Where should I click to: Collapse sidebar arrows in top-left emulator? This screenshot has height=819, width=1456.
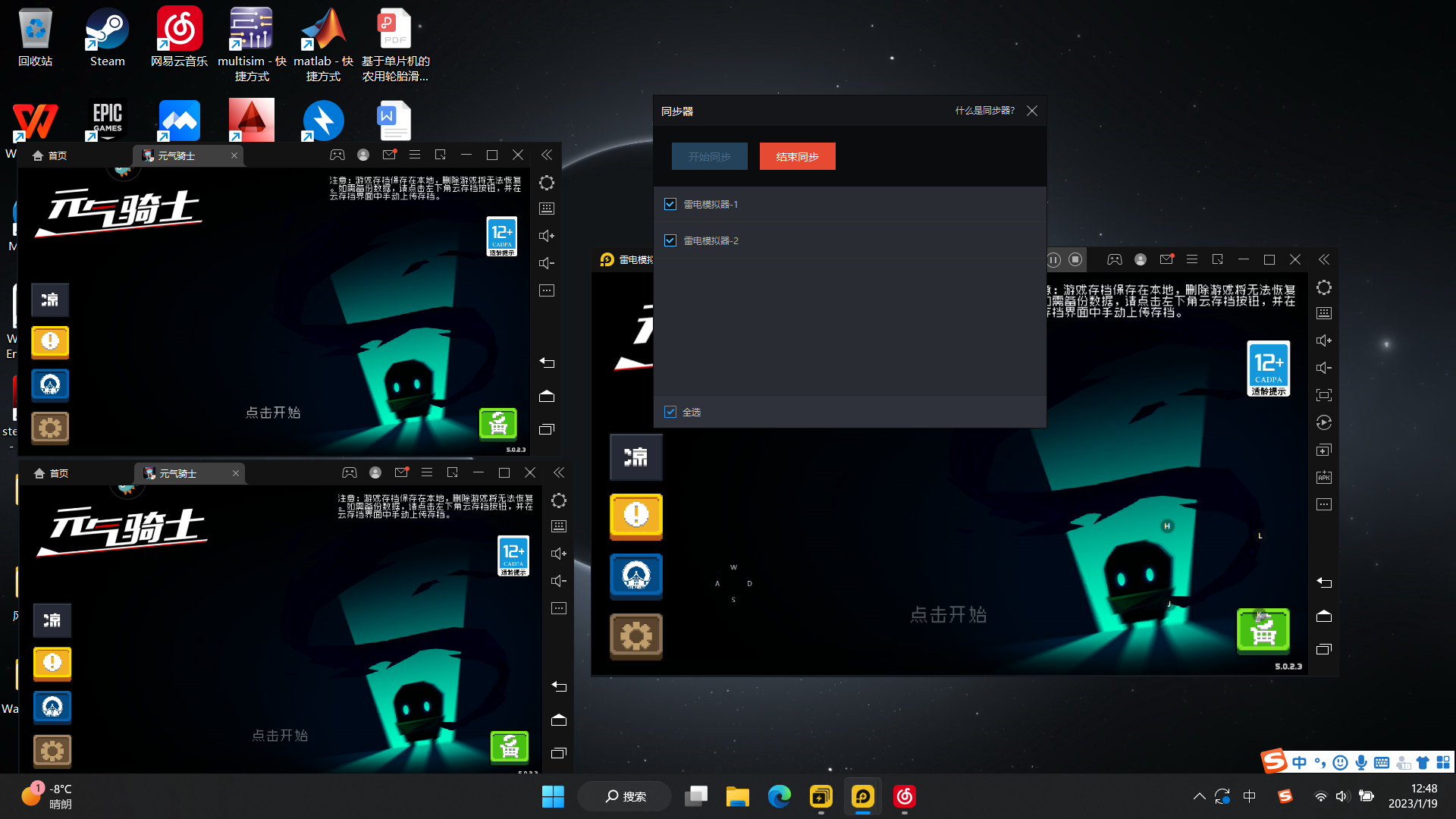547,155
